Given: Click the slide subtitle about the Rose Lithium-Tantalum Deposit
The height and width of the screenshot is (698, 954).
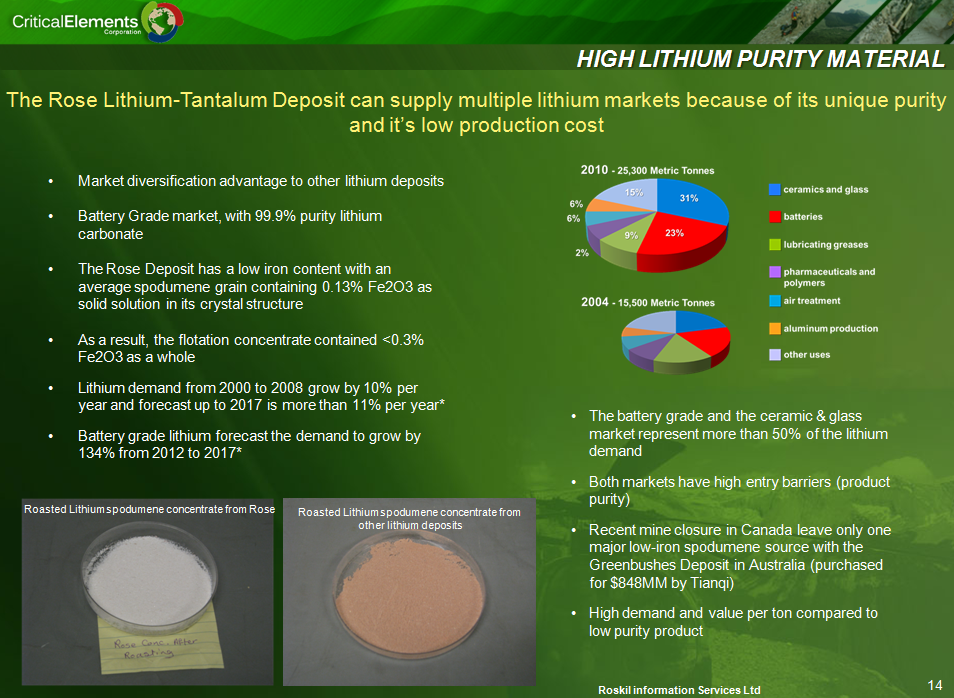Looking at the screenshot, I should tap(476, 112).
